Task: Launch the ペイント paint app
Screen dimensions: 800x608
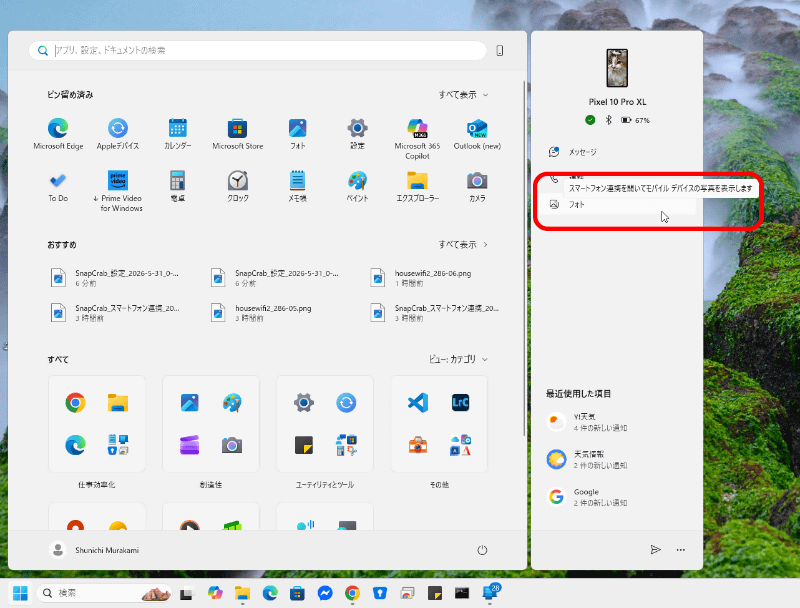Action: click(357, 186)
